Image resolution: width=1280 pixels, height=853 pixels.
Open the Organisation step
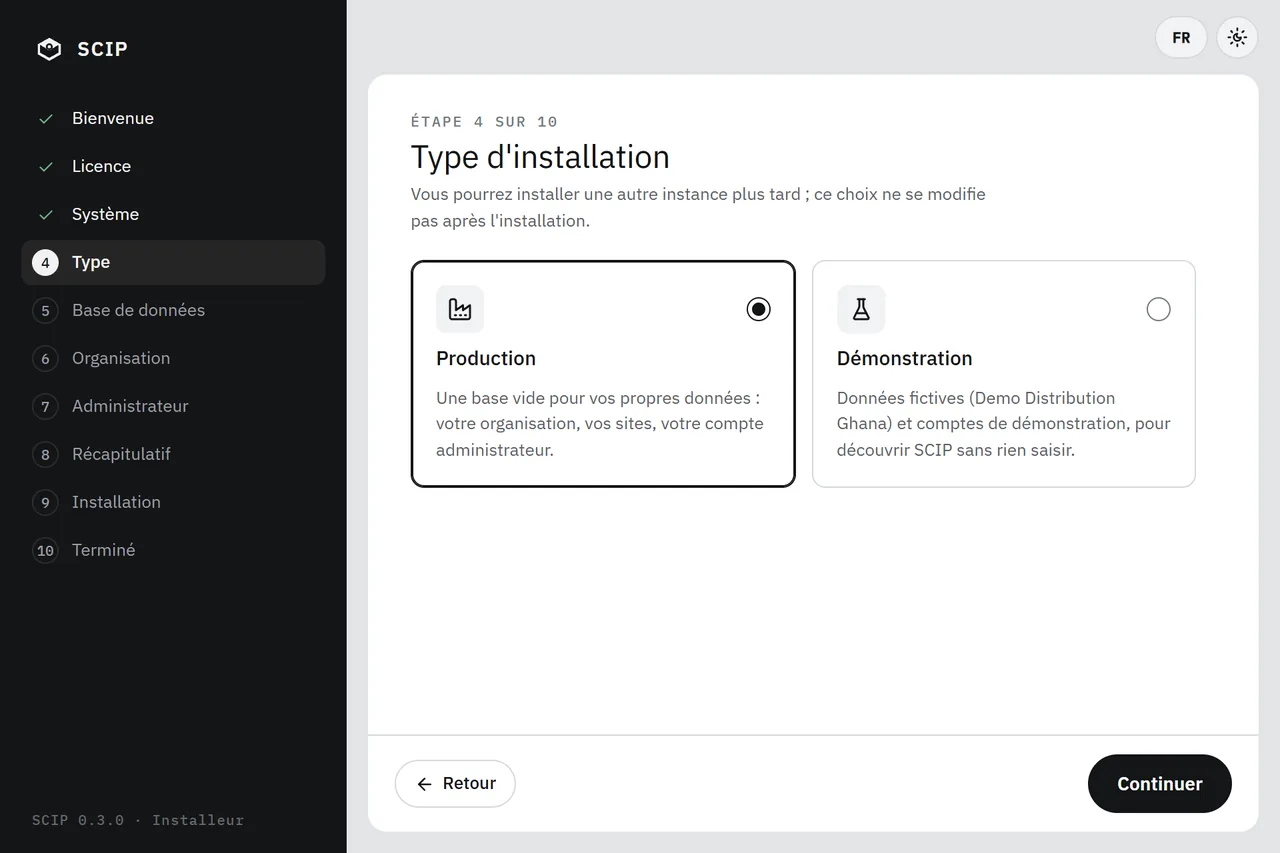(173, 358)
